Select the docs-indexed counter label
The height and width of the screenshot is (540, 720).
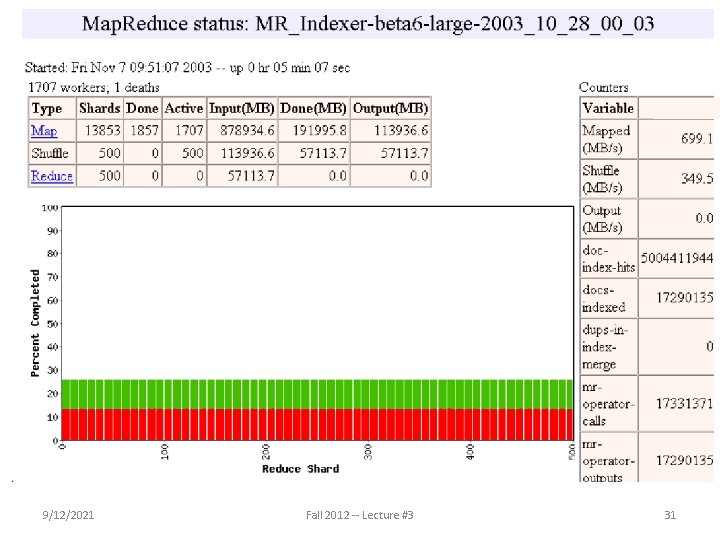pos(603,298)
